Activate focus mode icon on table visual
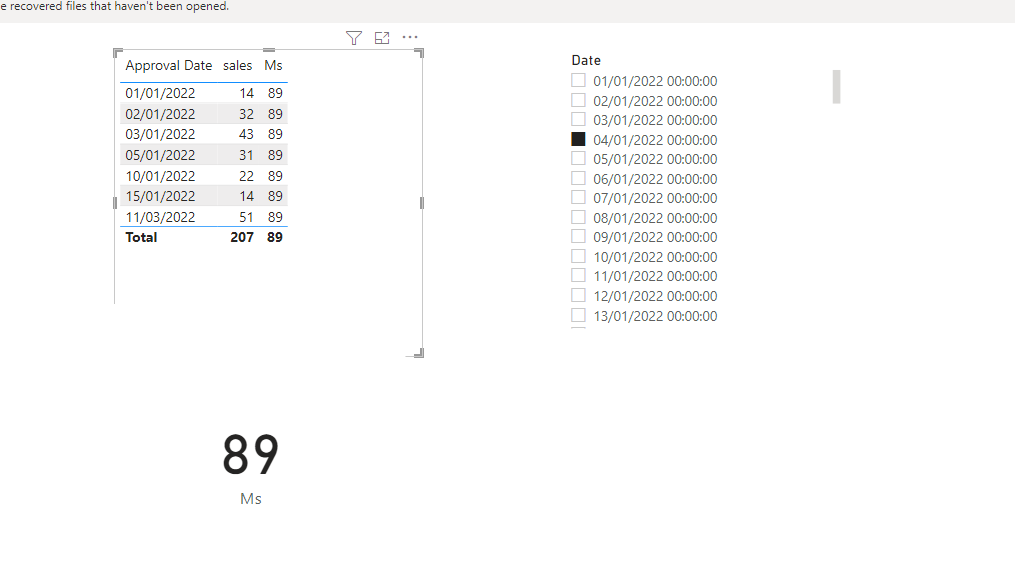 [382, 38]
